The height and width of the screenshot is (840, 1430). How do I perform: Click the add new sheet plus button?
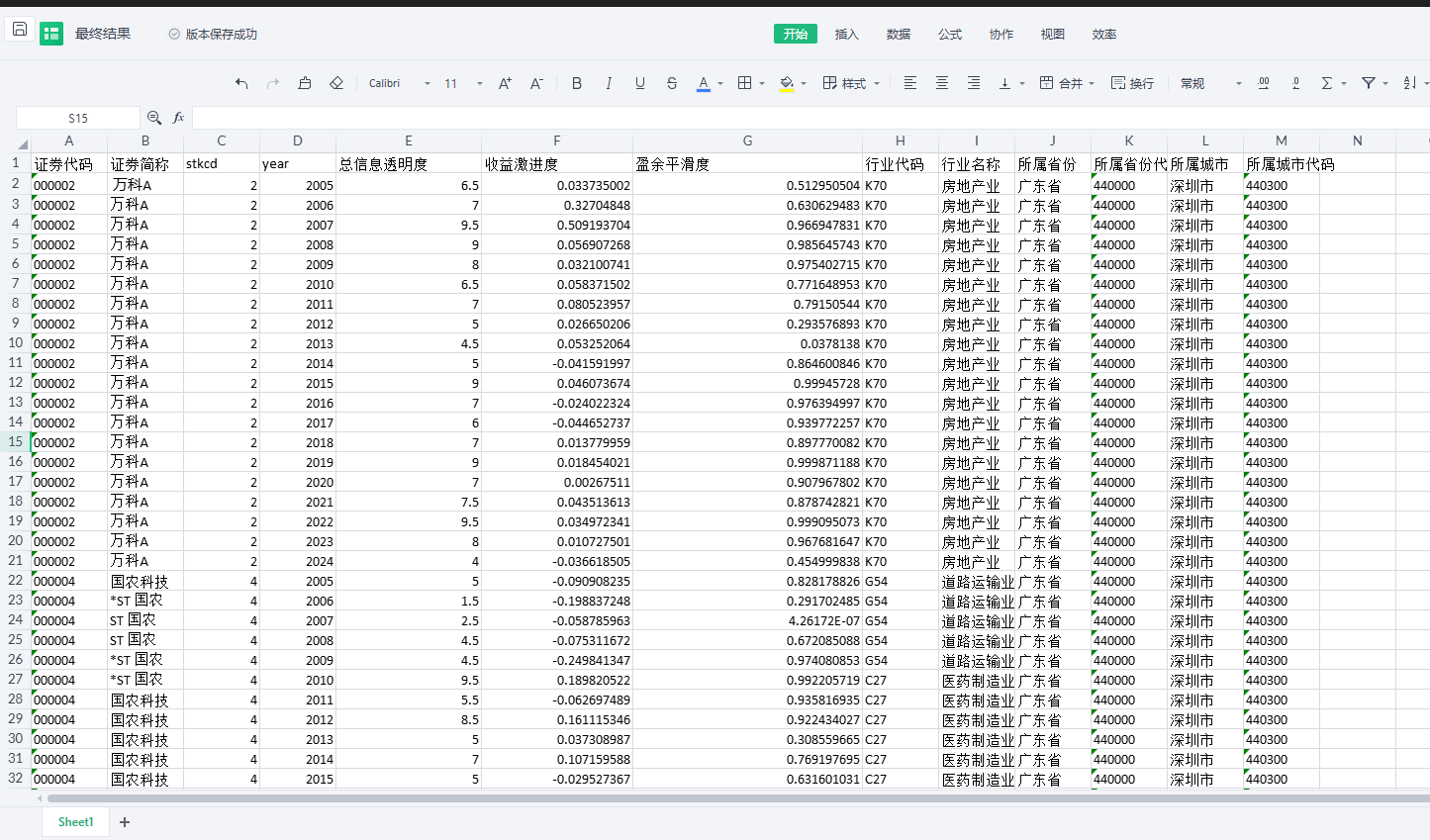(125, 822)
